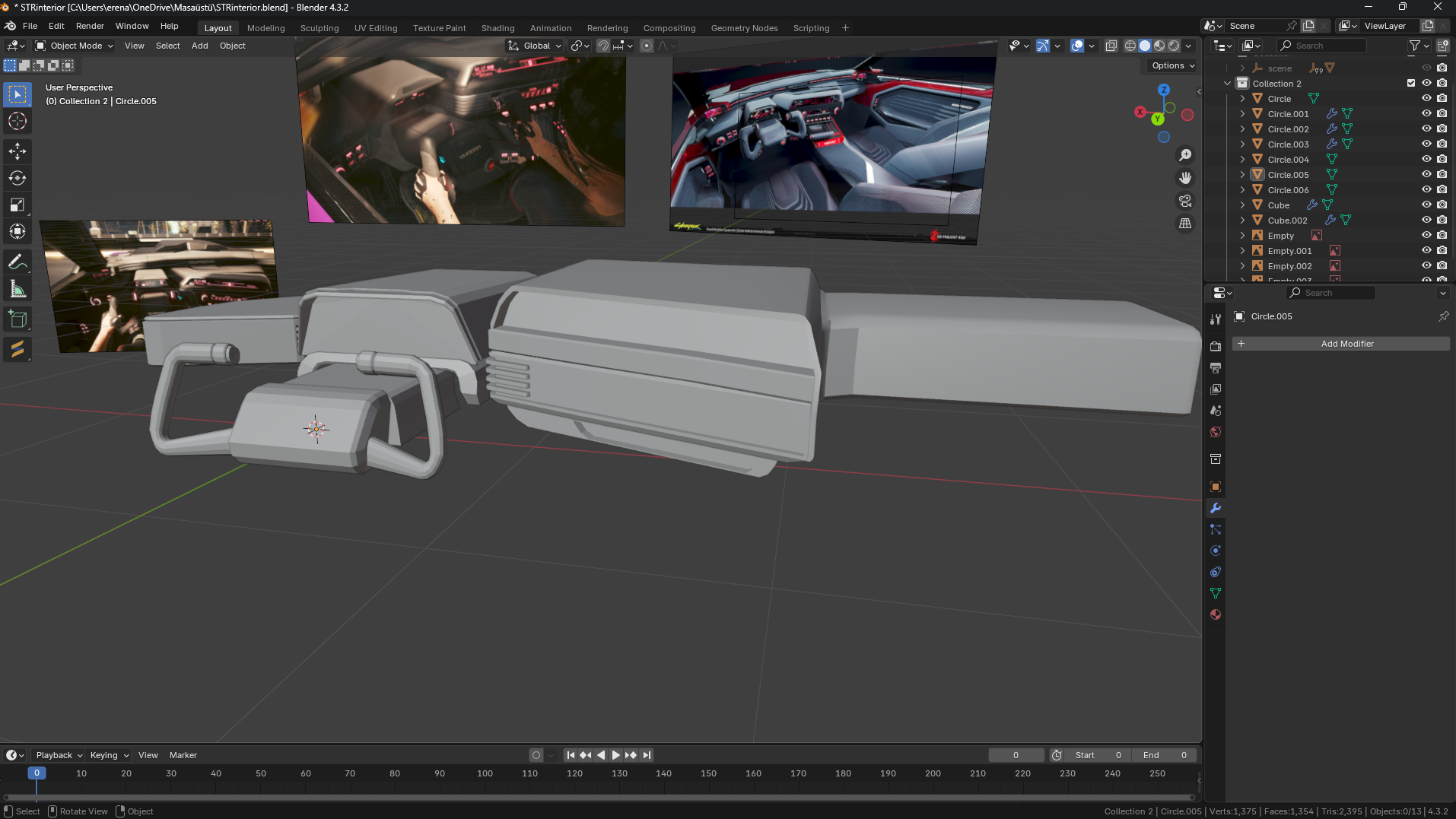Hide Circle.005 in the outliner
This screenshot has width=1456, height=819.
point(1426,174)
